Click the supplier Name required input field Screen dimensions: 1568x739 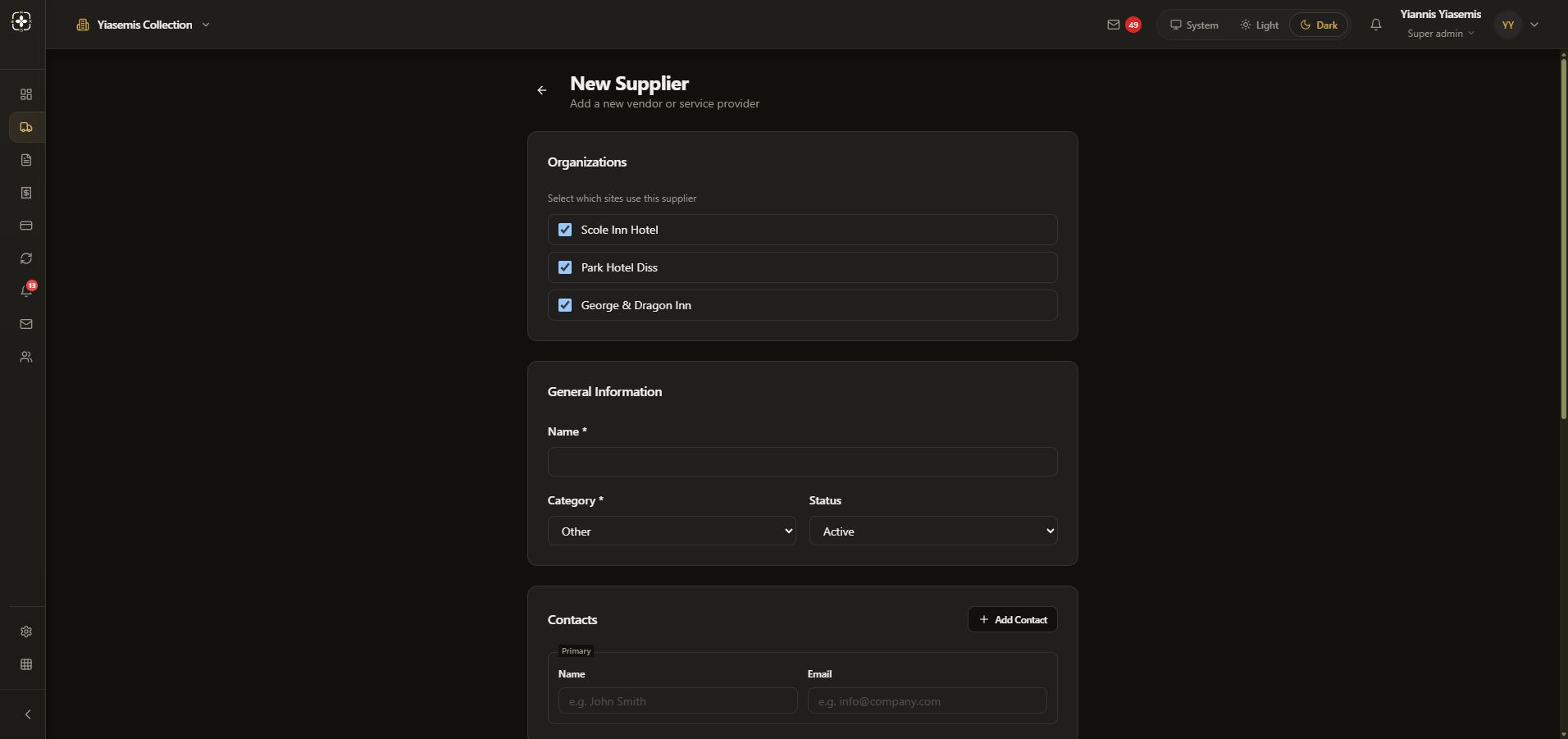tap(803, 462)
